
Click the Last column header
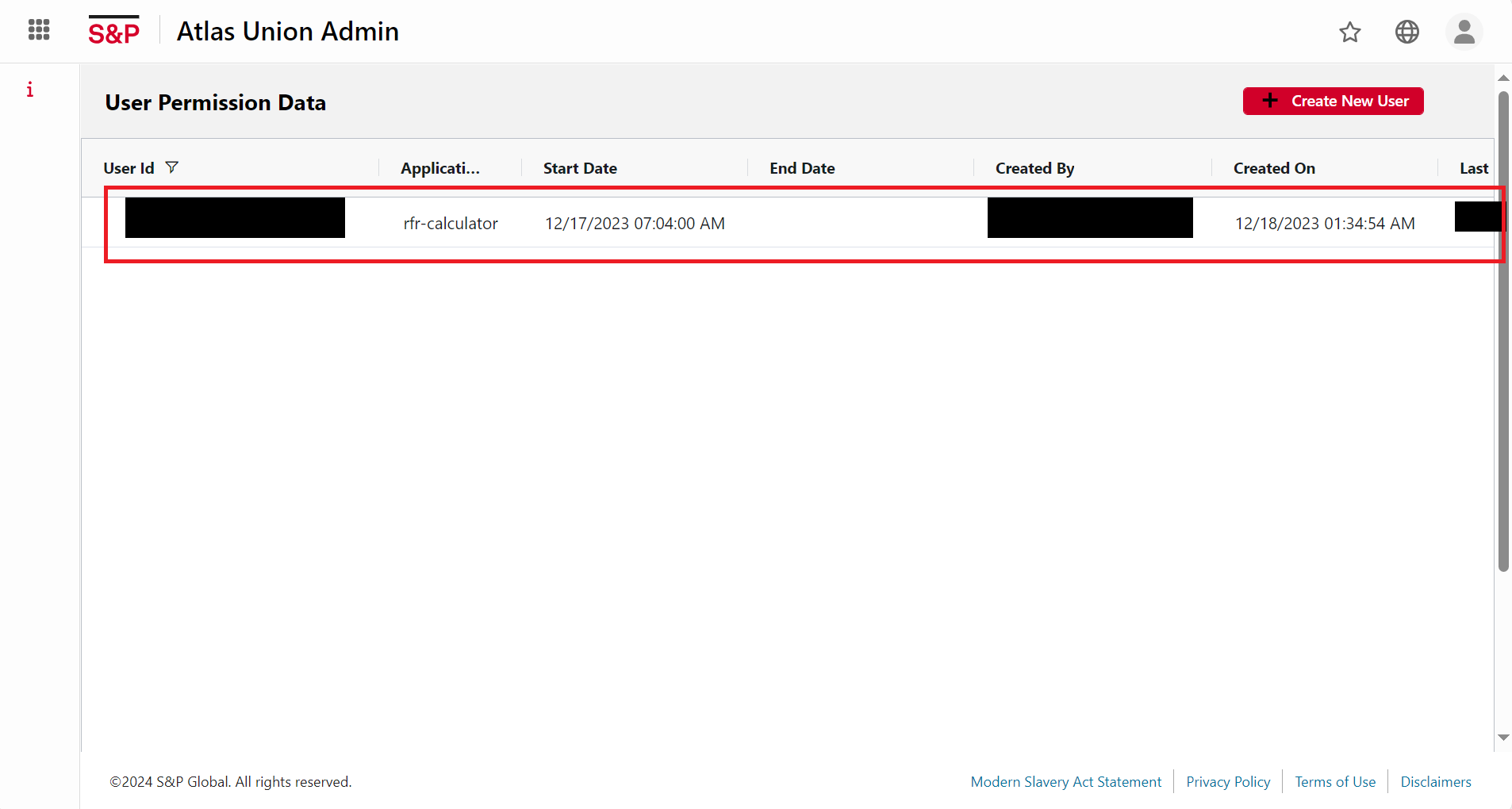point(1474,168)
